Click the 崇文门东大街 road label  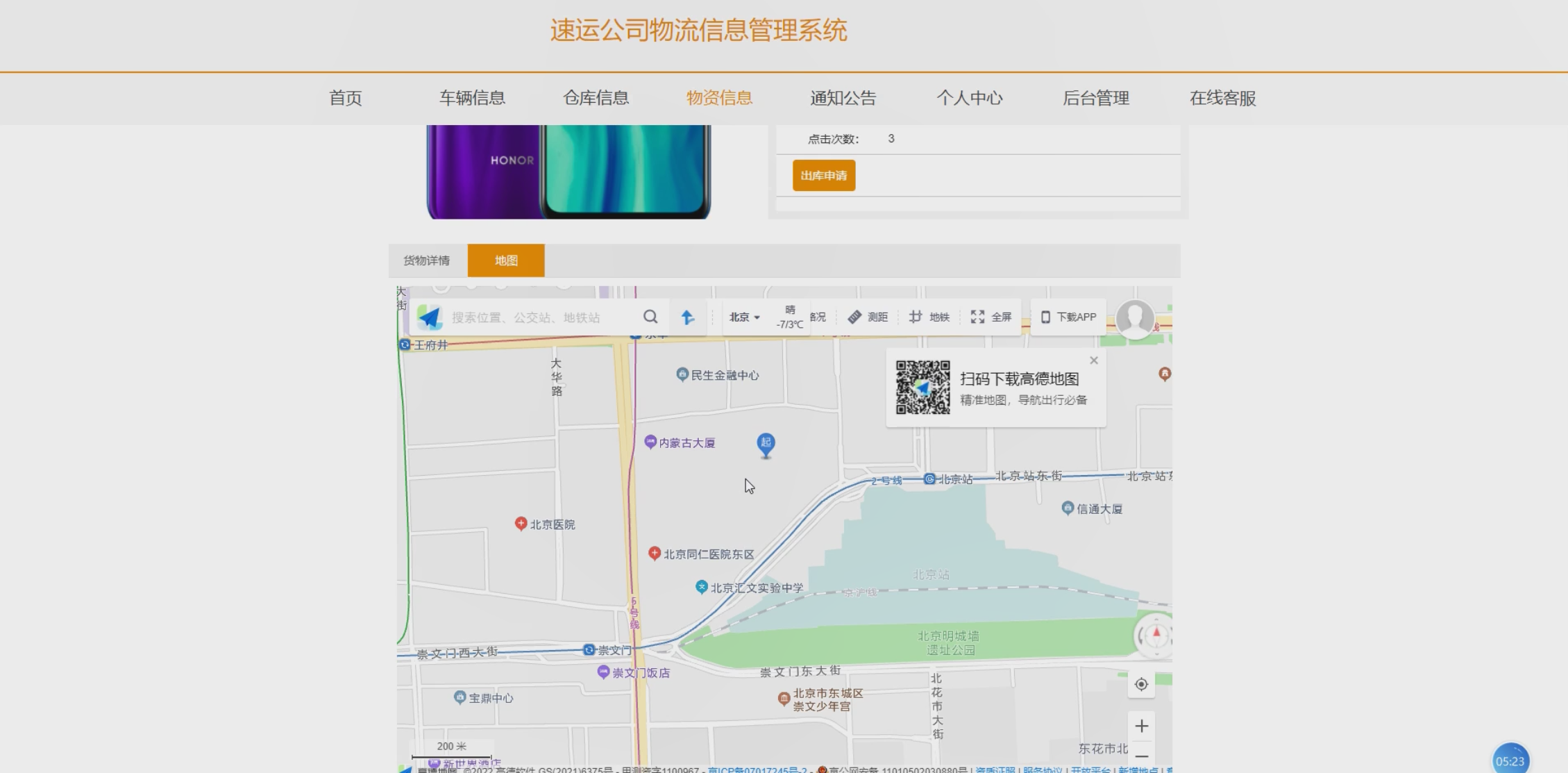coord(800,672)
